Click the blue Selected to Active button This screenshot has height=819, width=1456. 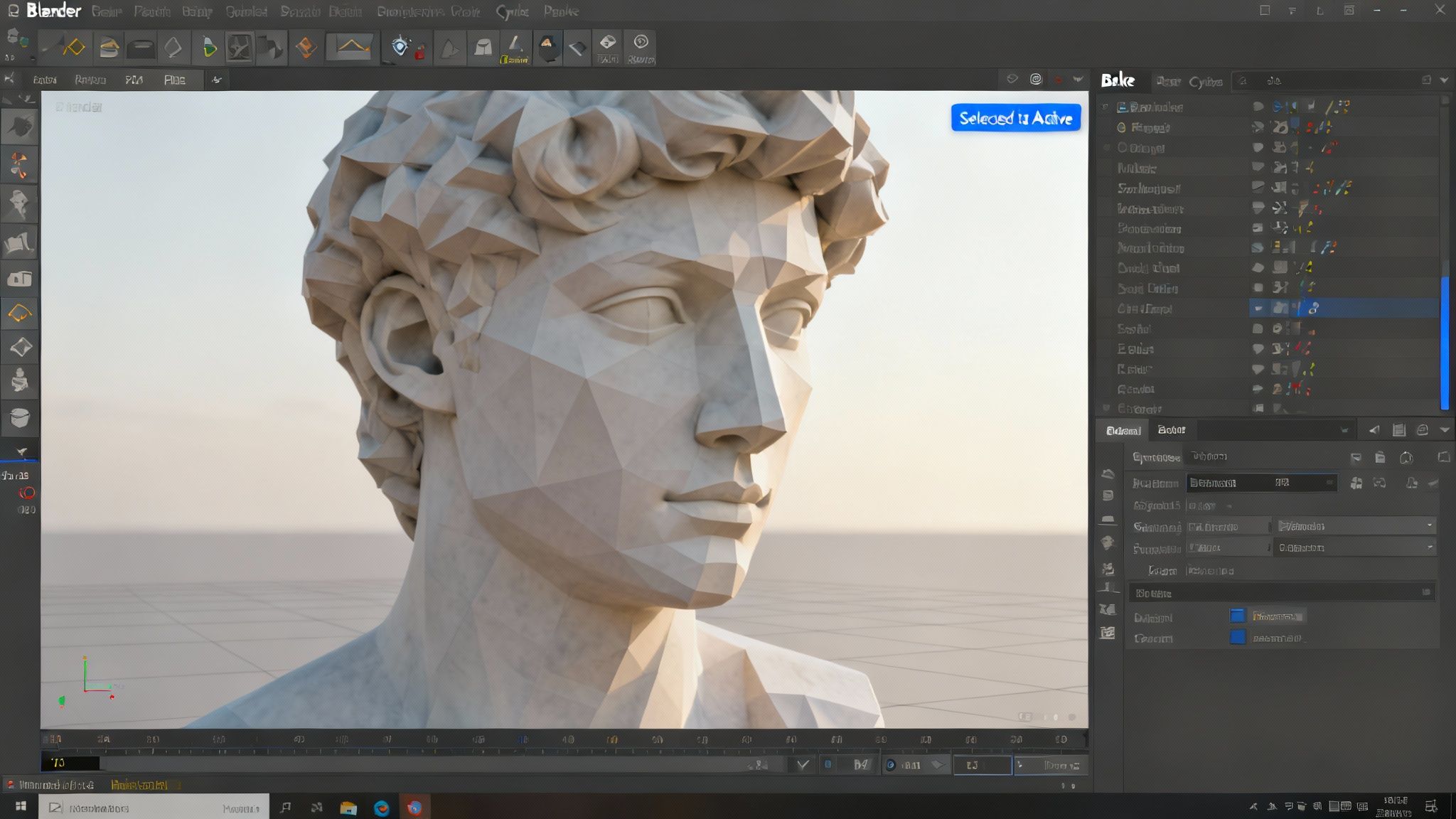point(1016,118)
